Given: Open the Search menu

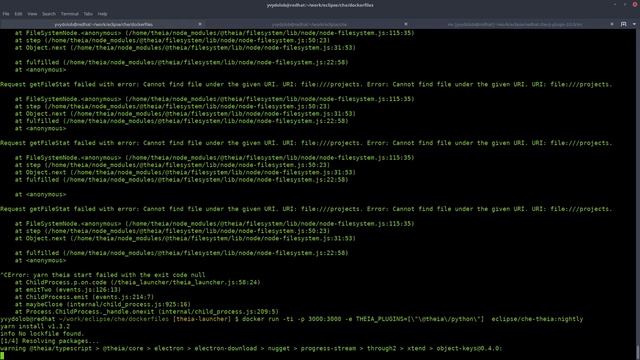Looking at the screenshot, I should point(49,14).
